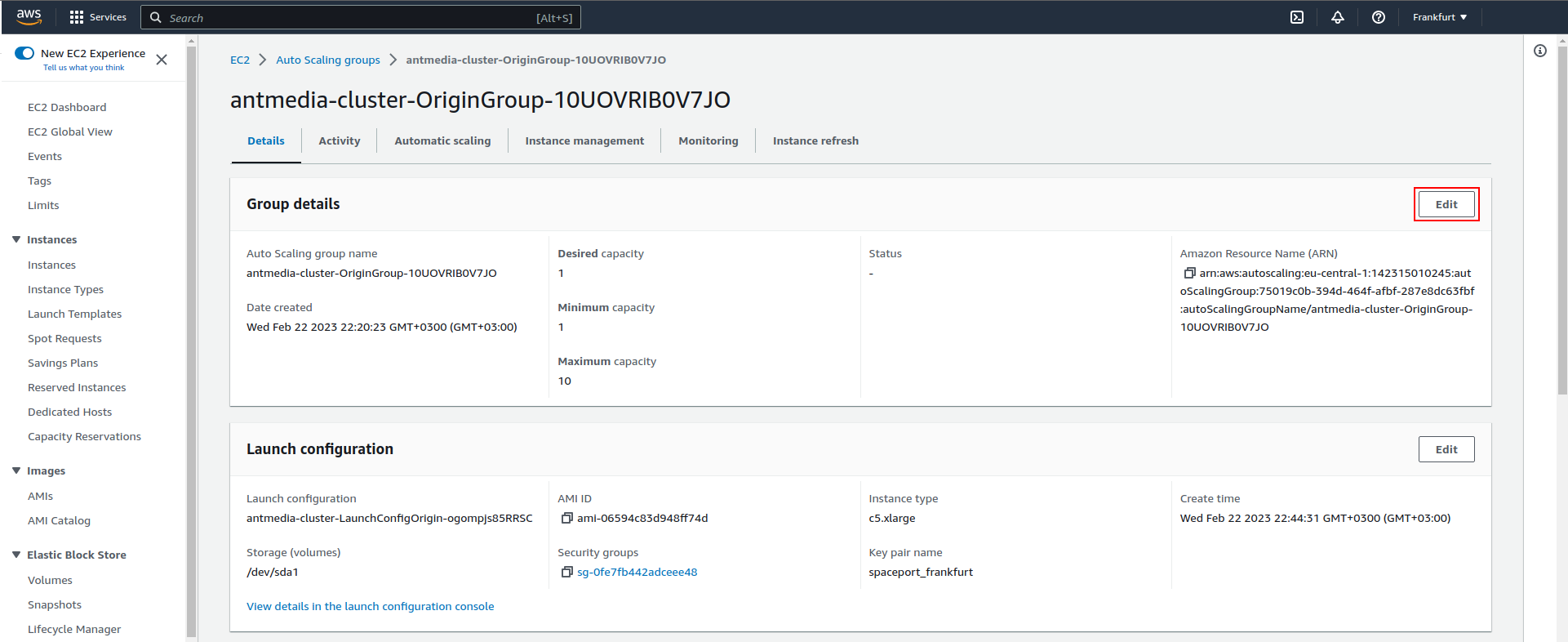
Task: Close the New EC2 Experience banner
Action: click(x=162, y=60)
